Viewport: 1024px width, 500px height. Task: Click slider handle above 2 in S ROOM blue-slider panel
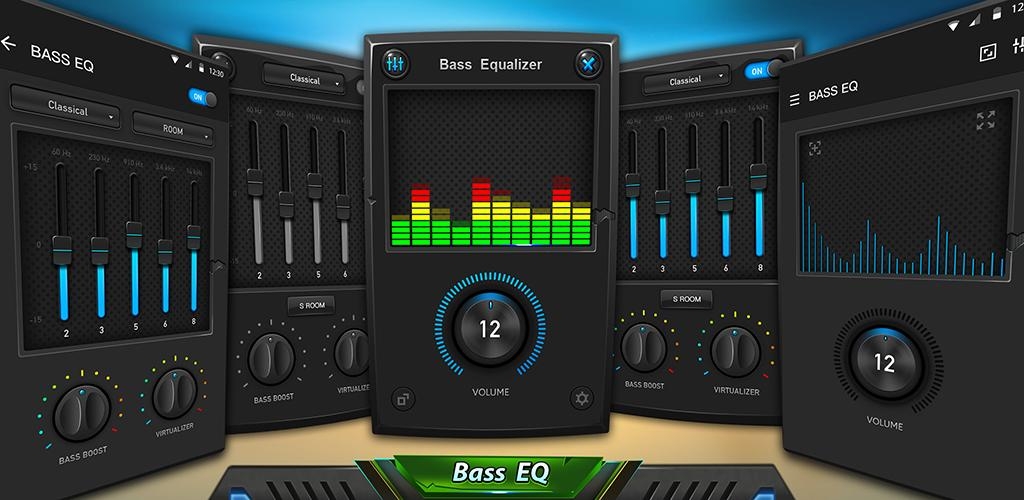point(632,185)
